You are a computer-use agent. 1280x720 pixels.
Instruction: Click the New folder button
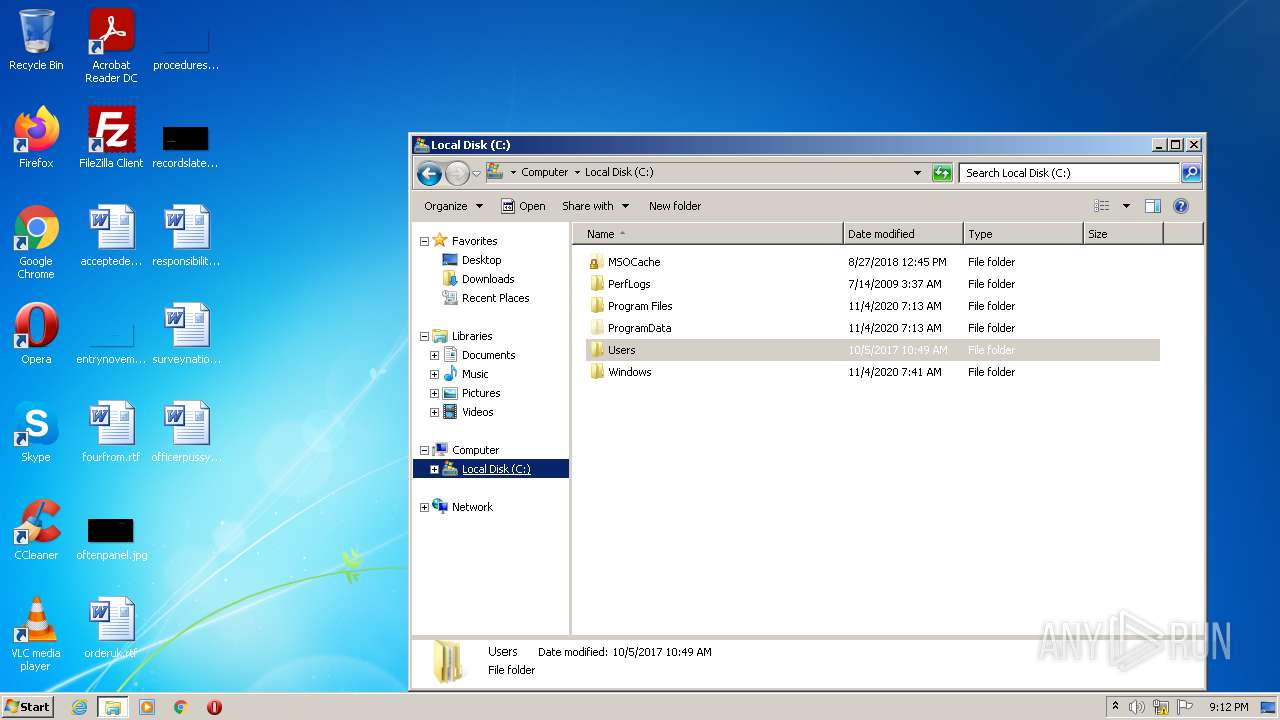pos(674,206)
